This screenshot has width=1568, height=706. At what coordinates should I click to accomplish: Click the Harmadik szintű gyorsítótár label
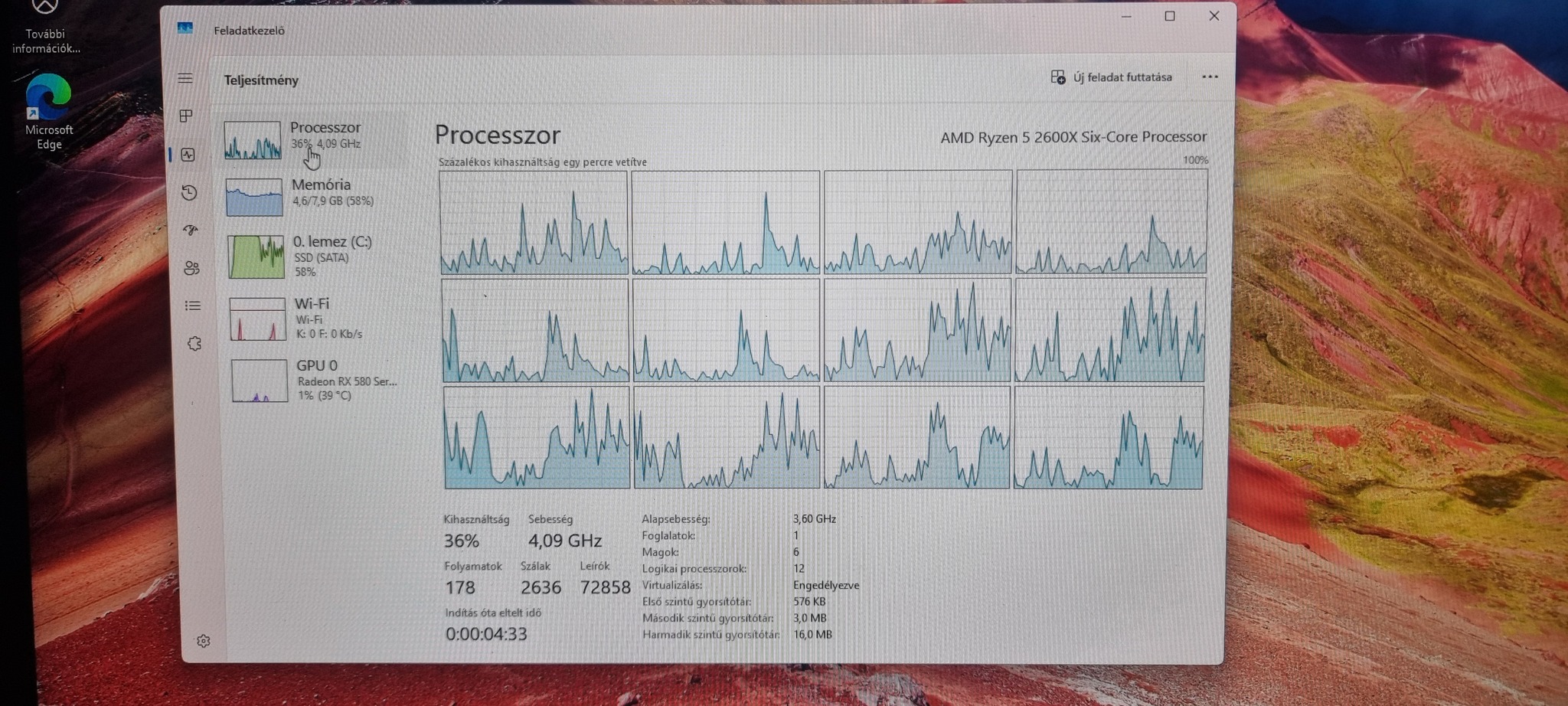click(x=711, y=635)
